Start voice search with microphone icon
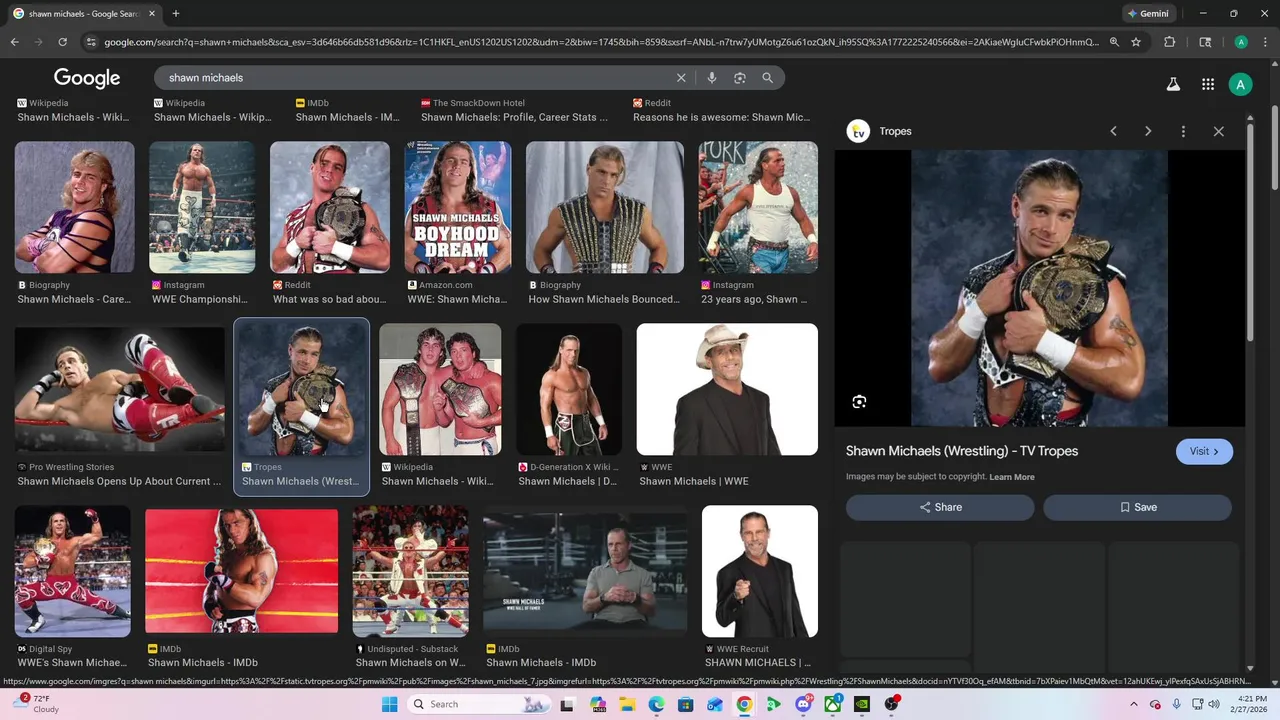Image resolution: width=1280 pixels, height=720 pixels. click(712, 78)
